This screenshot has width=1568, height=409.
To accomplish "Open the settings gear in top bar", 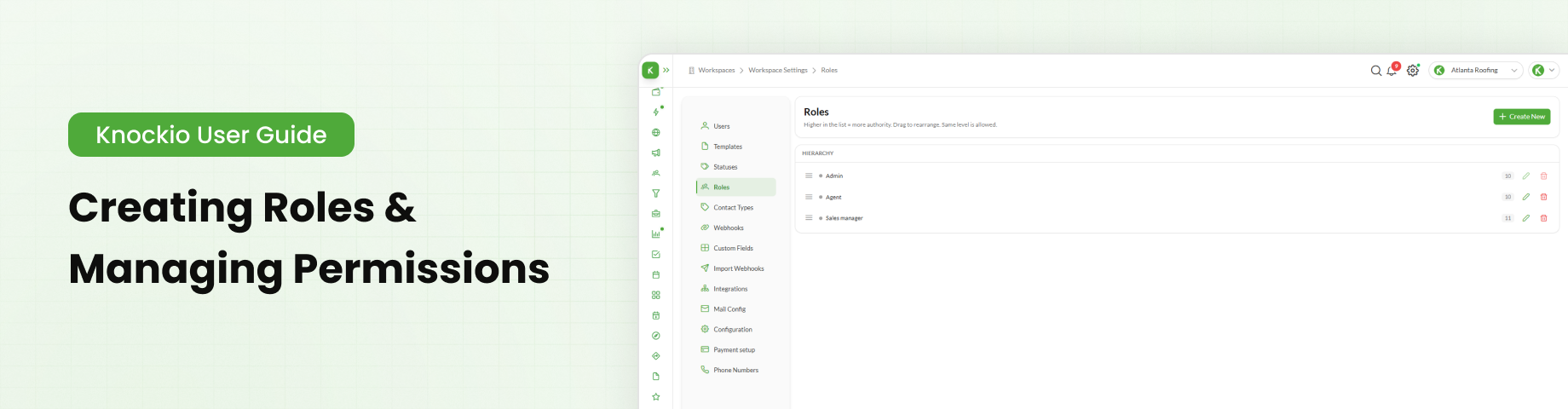I will (1413, 71).
